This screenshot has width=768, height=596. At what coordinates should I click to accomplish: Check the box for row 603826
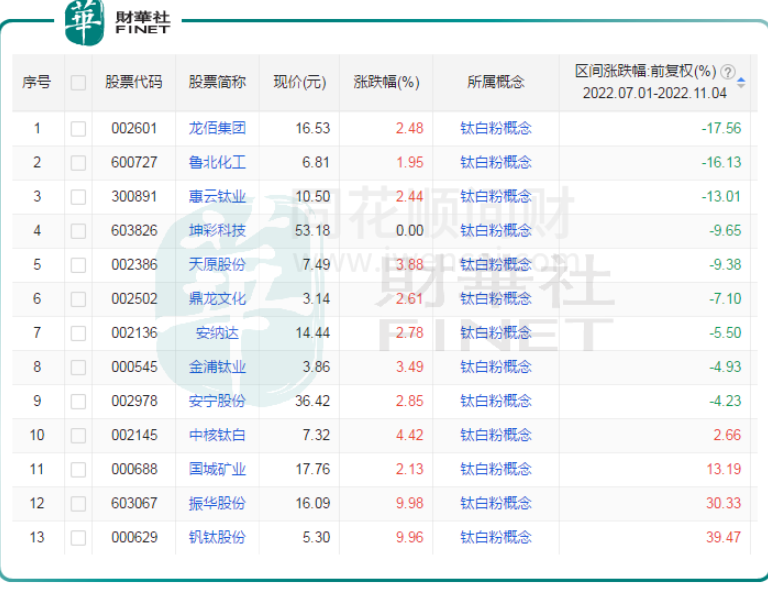[x=78, y=231]
